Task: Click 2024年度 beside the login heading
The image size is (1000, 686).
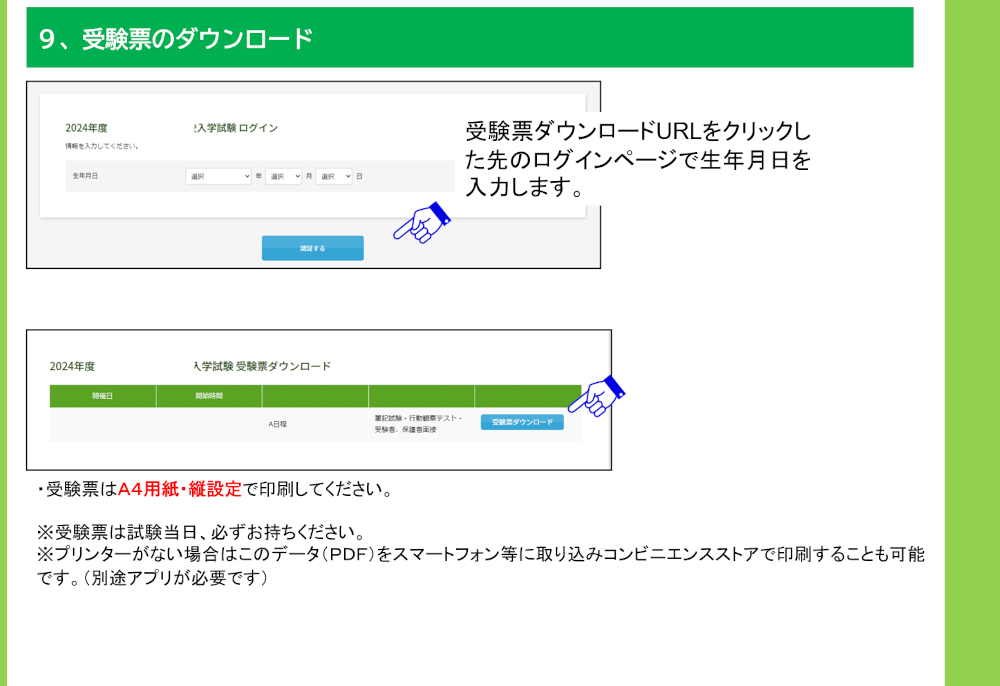Action: tap(86, 128)
